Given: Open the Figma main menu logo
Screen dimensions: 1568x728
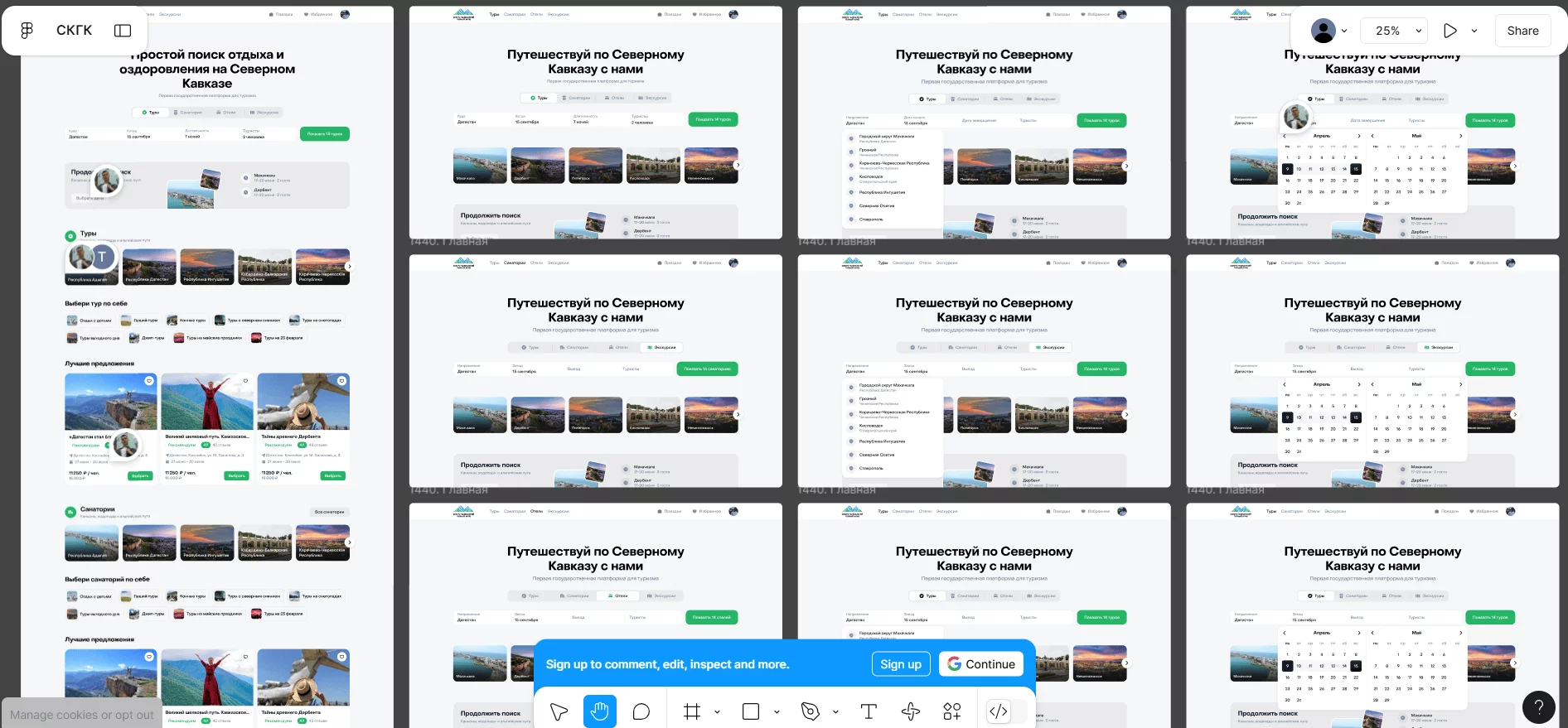Looking at the screenshot, I should click(27, 31).
